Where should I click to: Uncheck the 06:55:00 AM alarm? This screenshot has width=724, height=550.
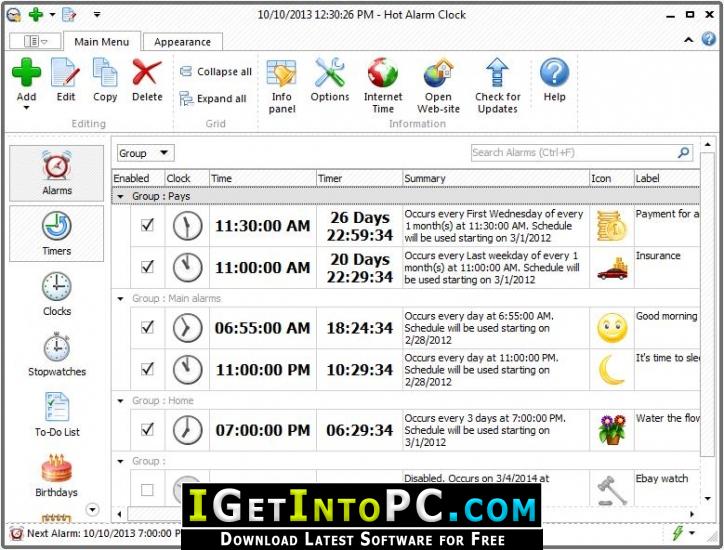point(147,327)
